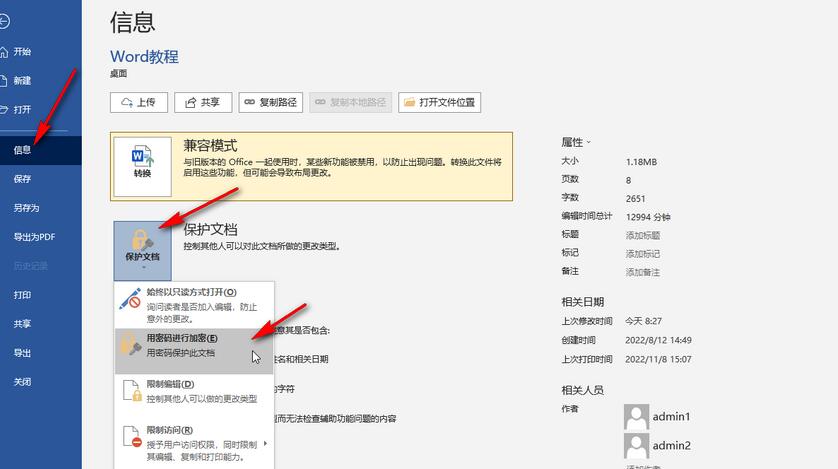
Task: Click the word count 2651
Action: (635, 199)
